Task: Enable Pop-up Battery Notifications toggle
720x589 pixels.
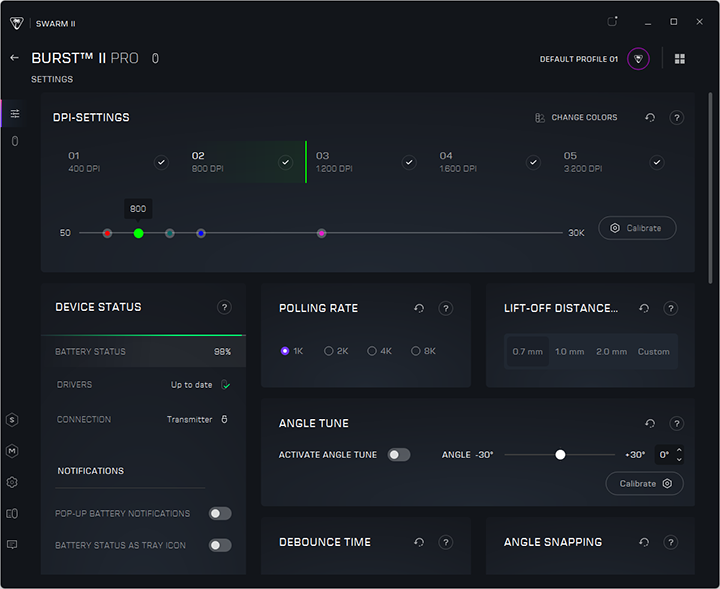Action: 220,514
